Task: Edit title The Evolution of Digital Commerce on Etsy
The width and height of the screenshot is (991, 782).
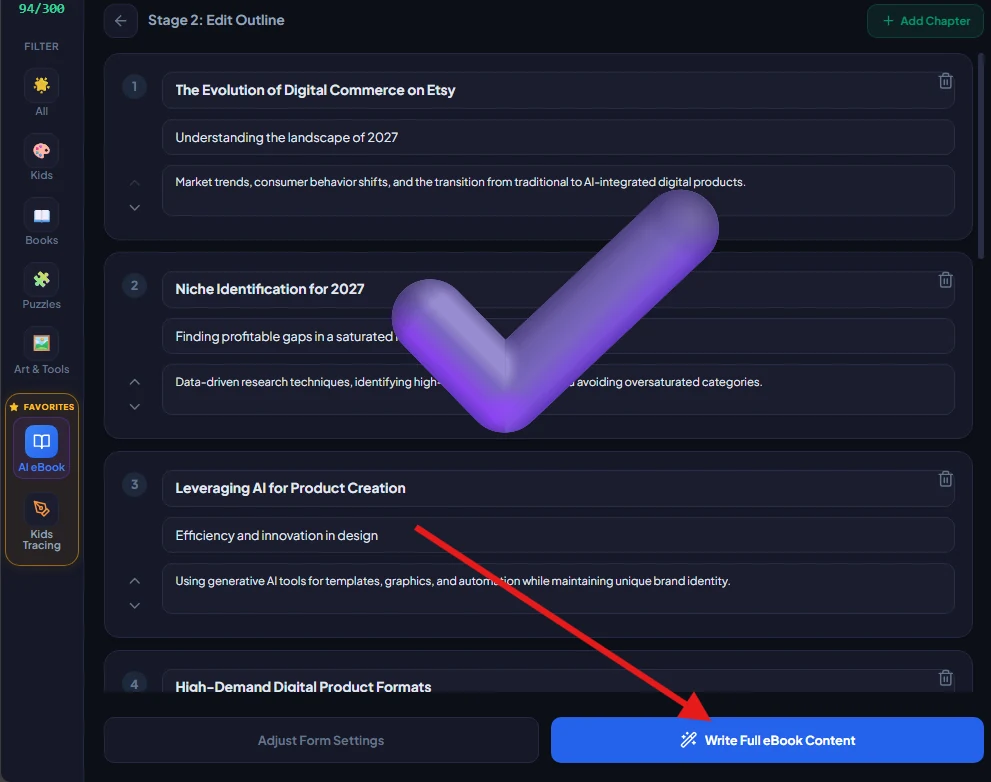Action: point(558,90)
